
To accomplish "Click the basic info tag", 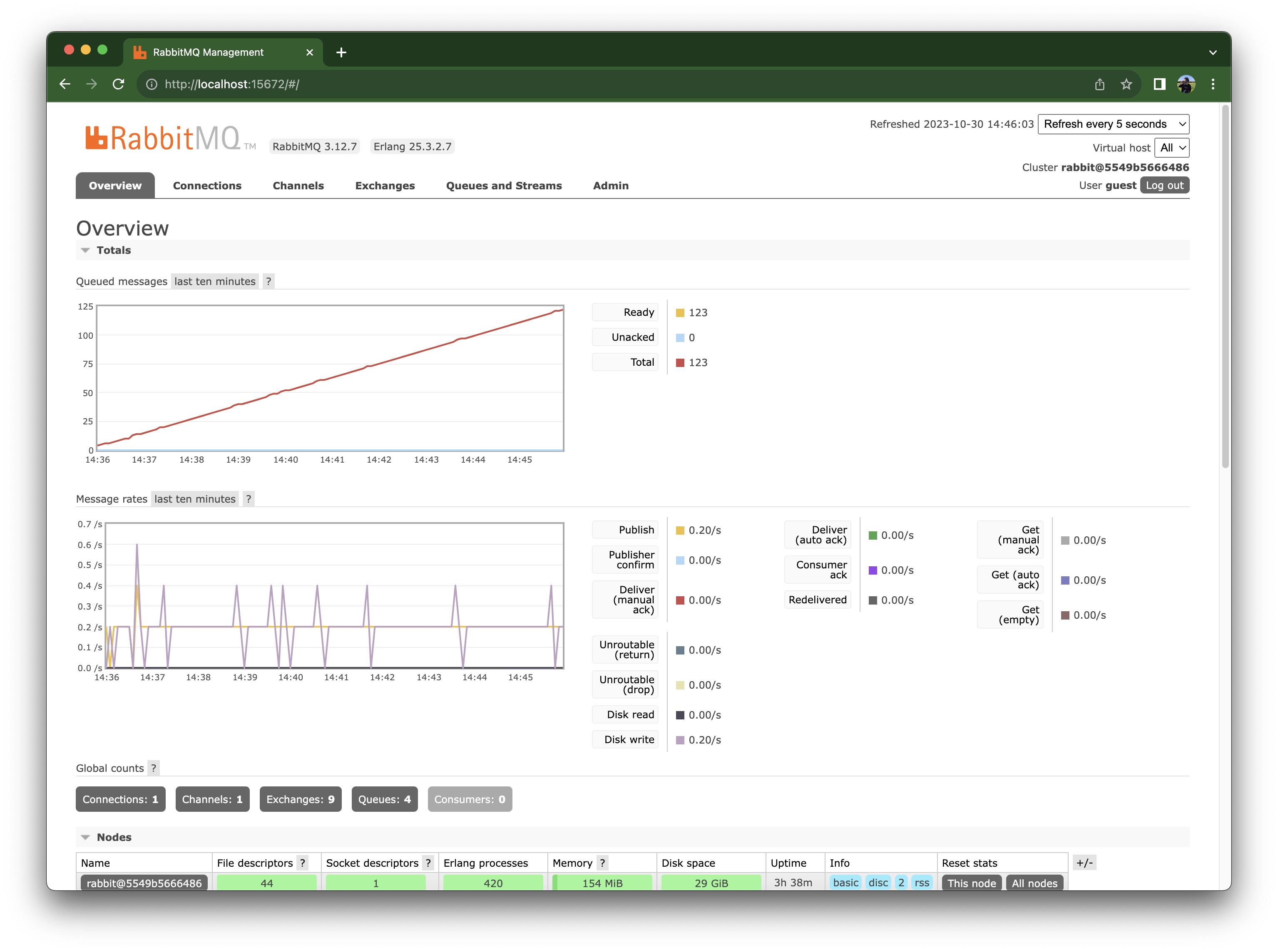I will [845, 883].
